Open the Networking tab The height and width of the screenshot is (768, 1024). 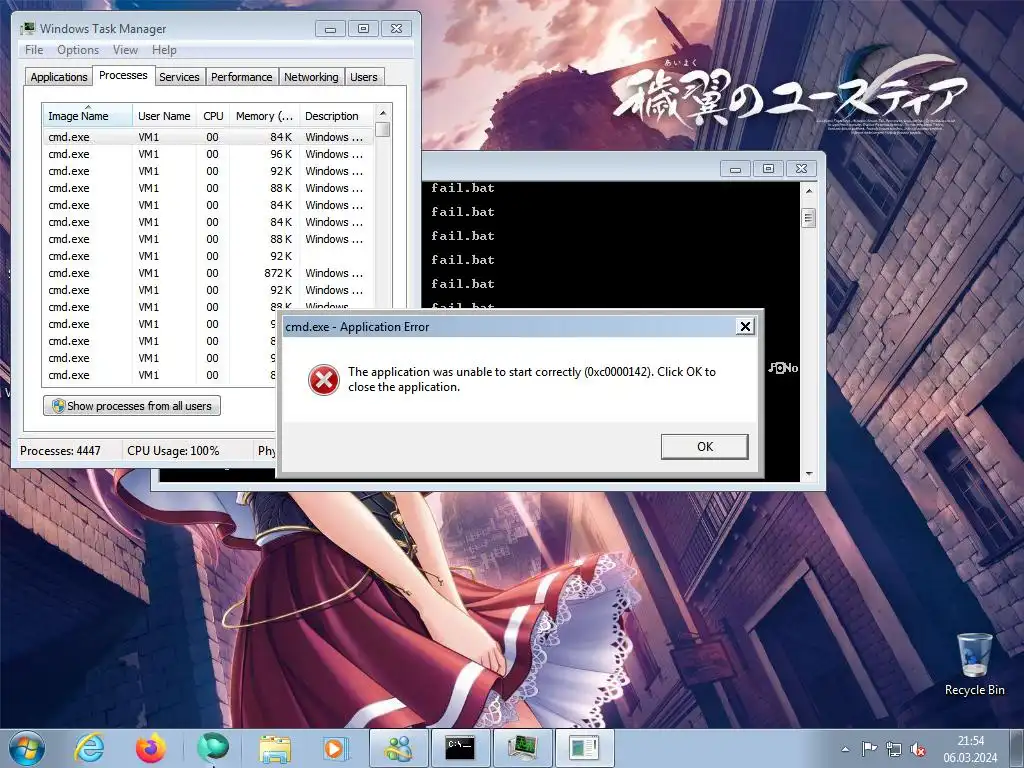[x=311, y=77]
